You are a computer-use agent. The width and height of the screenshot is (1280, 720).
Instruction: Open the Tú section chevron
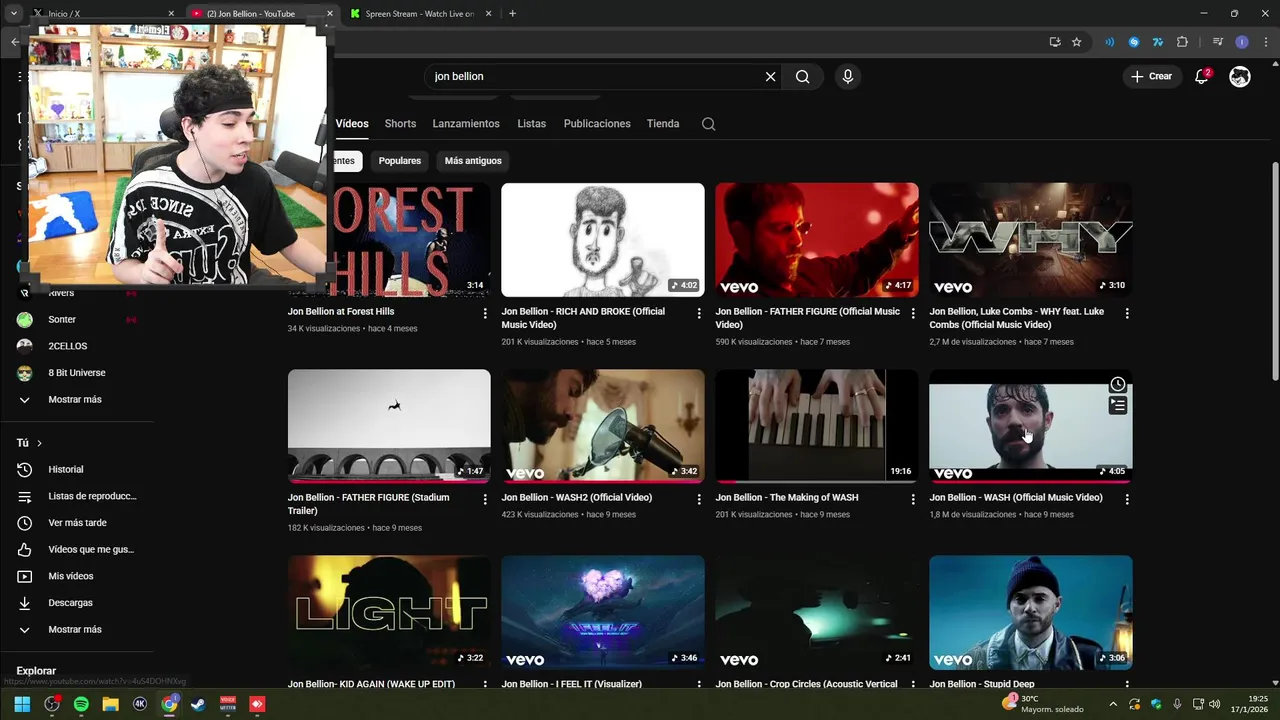coord(39,443)
